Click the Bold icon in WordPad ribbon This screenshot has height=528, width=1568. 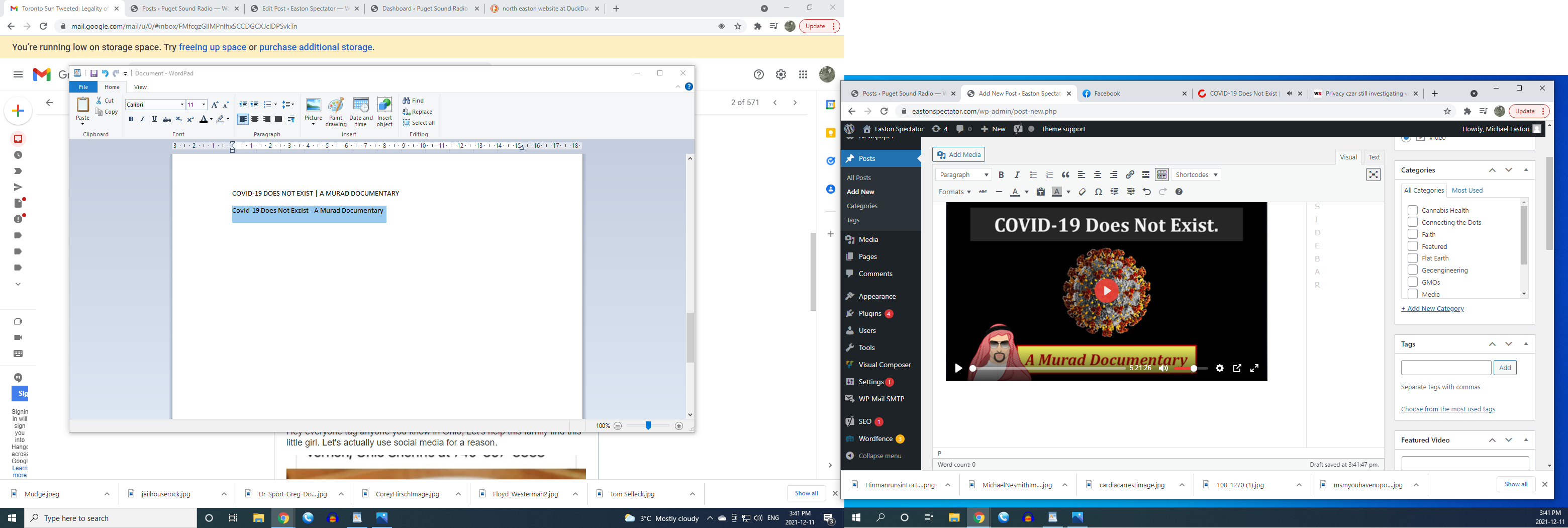(130, 119)
